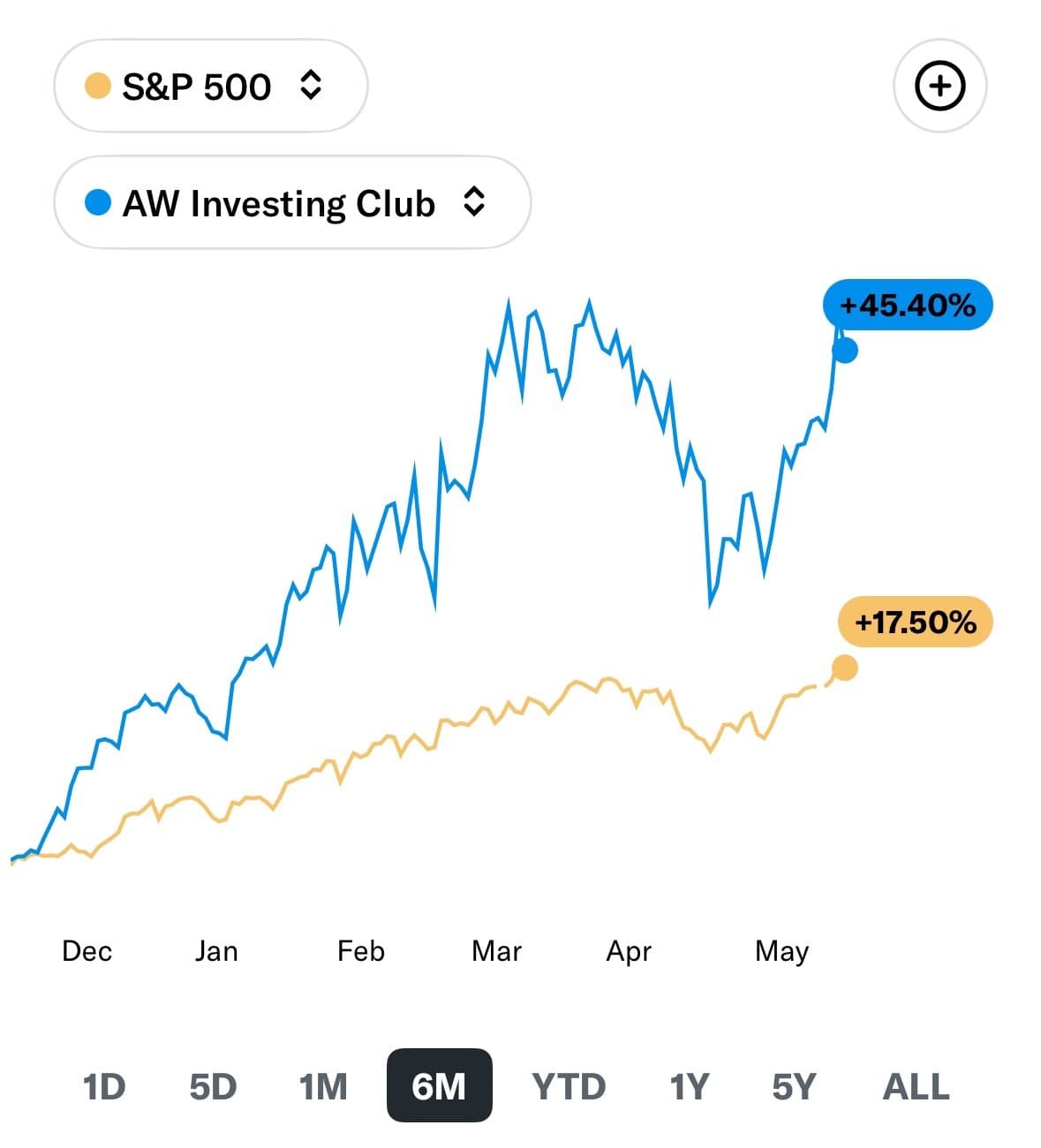Switch to the 1D time range
This screenshot has width=1041, height=1148.
click(x=104, y=1086)
